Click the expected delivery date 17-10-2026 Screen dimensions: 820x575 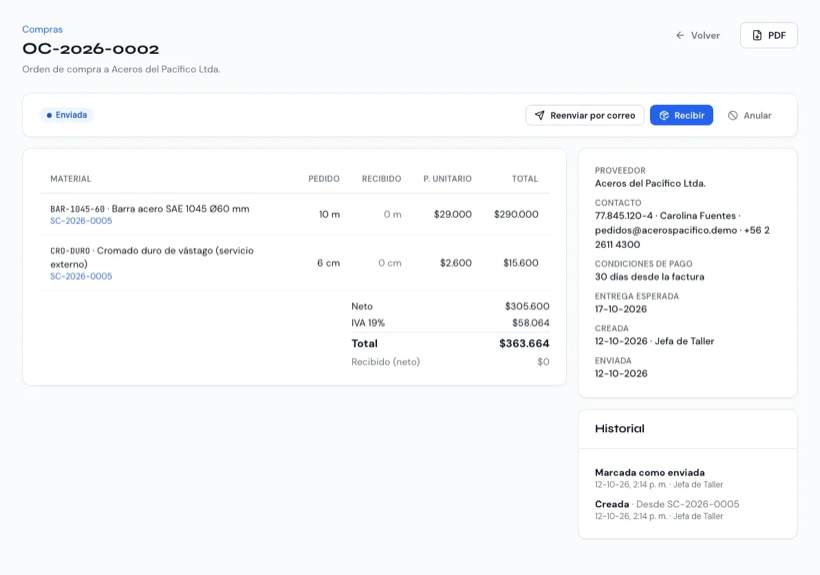click(x=621, y=309)
